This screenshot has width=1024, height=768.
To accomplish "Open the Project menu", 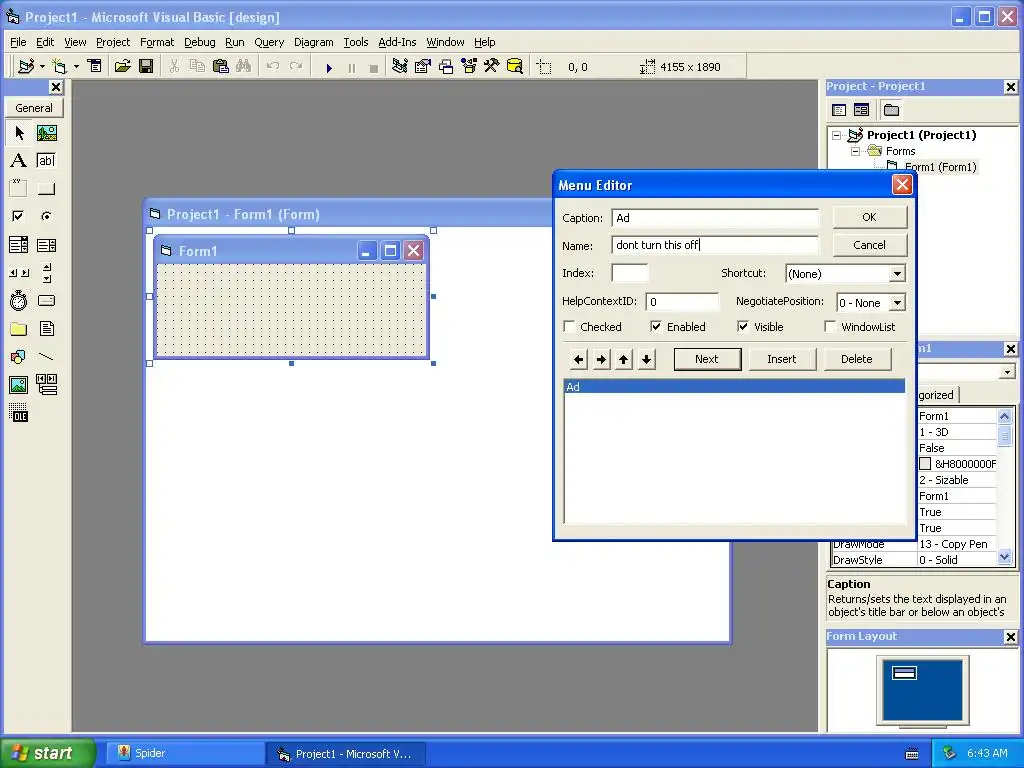I will (x=113, y=42).
